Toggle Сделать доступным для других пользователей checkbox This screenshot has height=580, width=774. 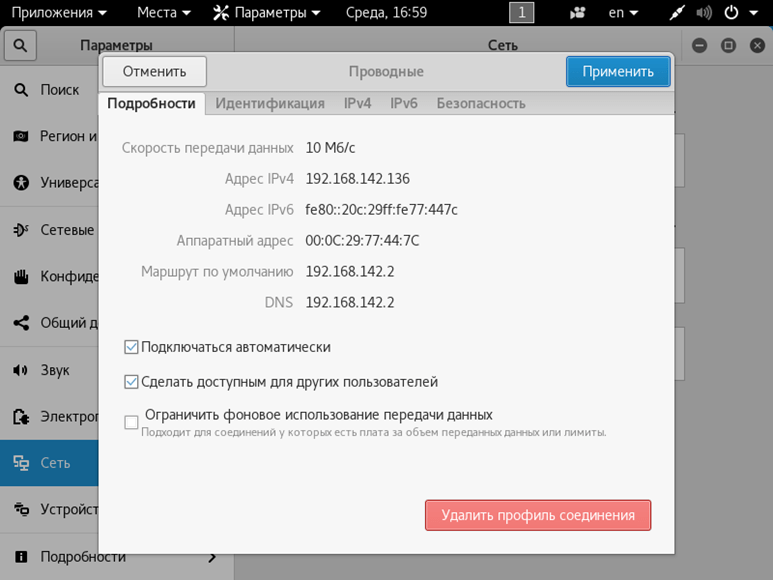tap(131, 382)
